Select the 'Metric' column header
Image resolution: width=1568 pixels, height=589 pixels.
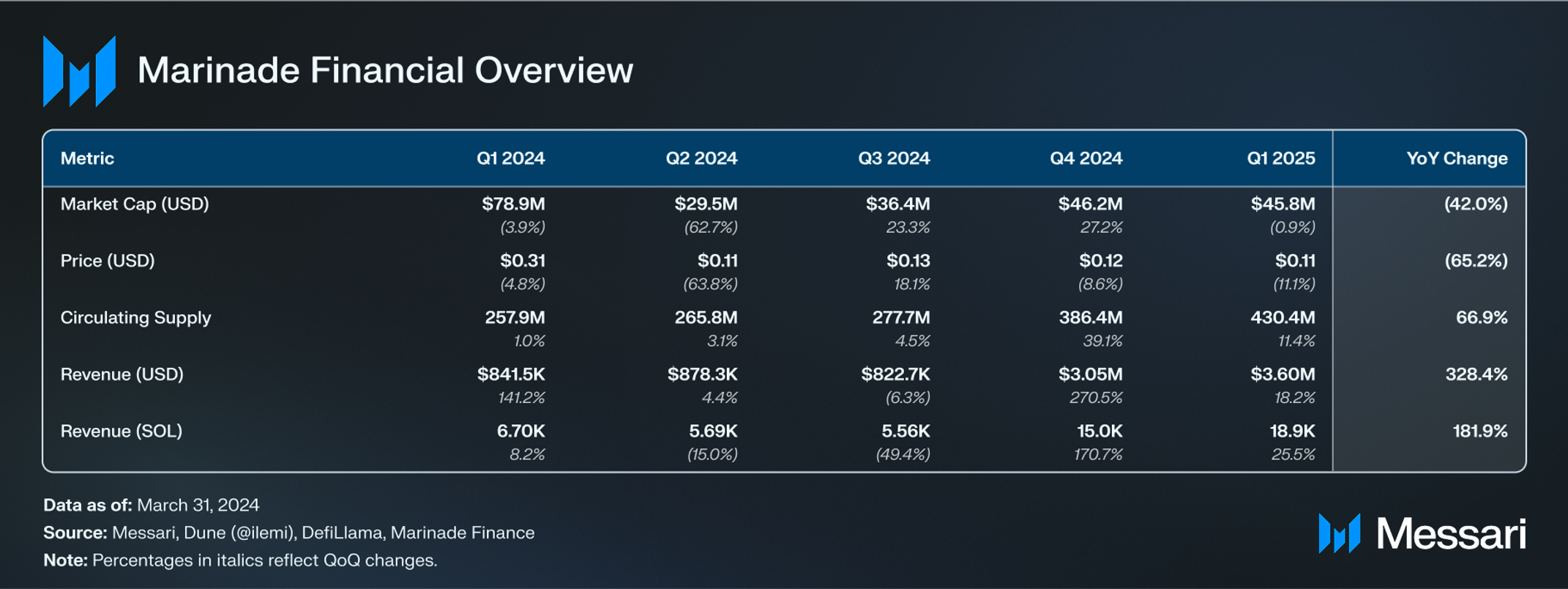pyautogui.click(x=87, y=158)
